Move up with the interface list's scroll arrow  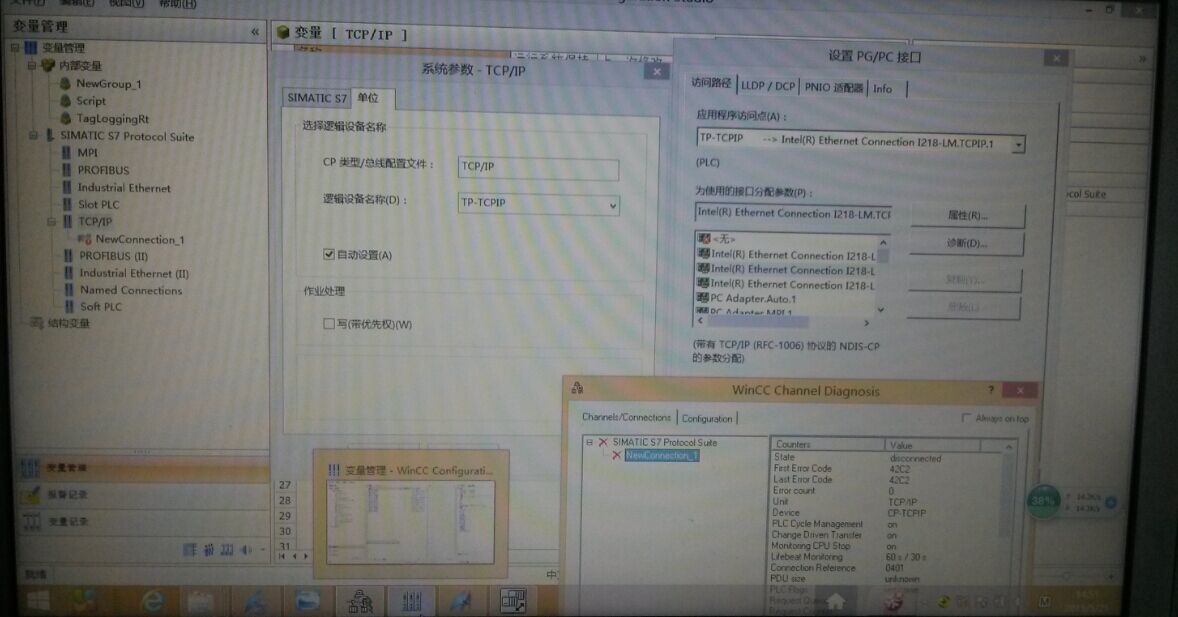coord(883,243)
